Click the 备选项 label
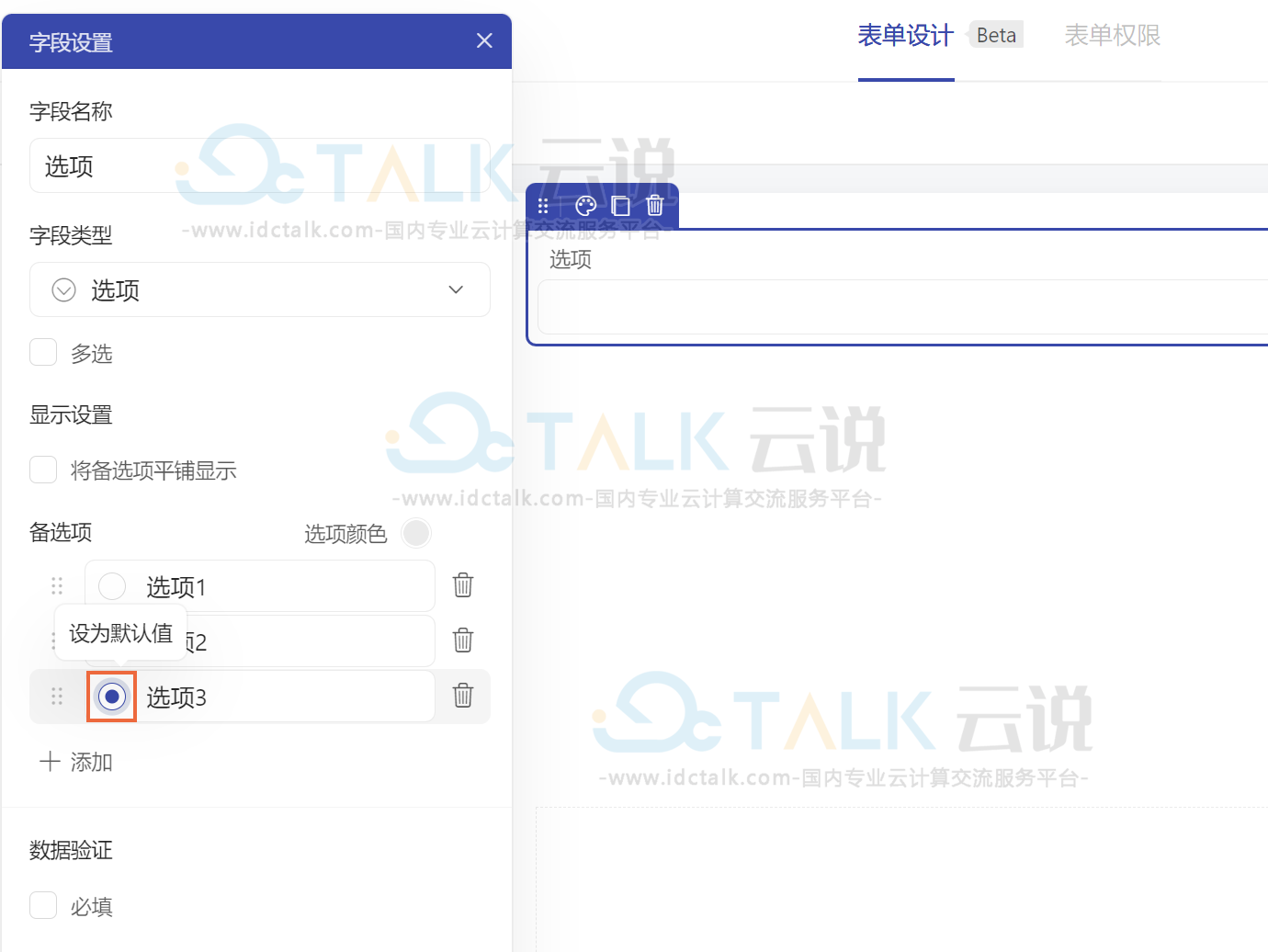Screen dimensions: 1268x952 tap(61, 532)
